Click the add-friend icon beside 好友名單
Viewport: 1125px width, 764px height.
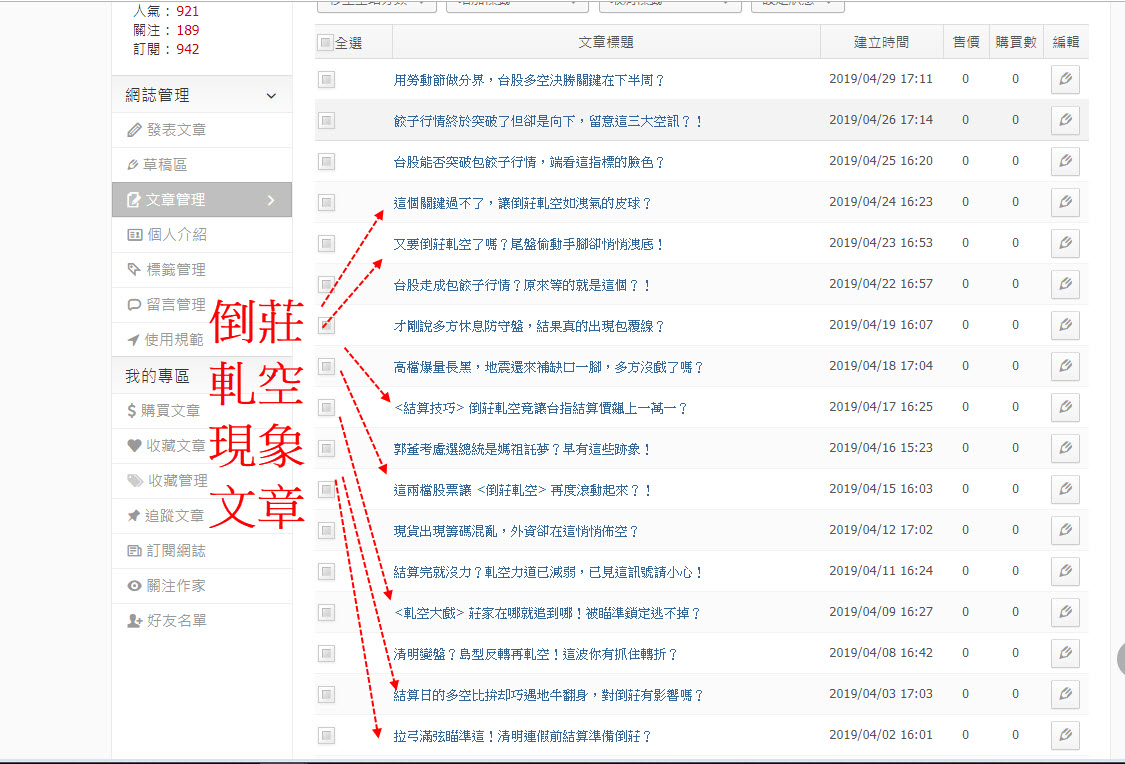tap(134, 621)
